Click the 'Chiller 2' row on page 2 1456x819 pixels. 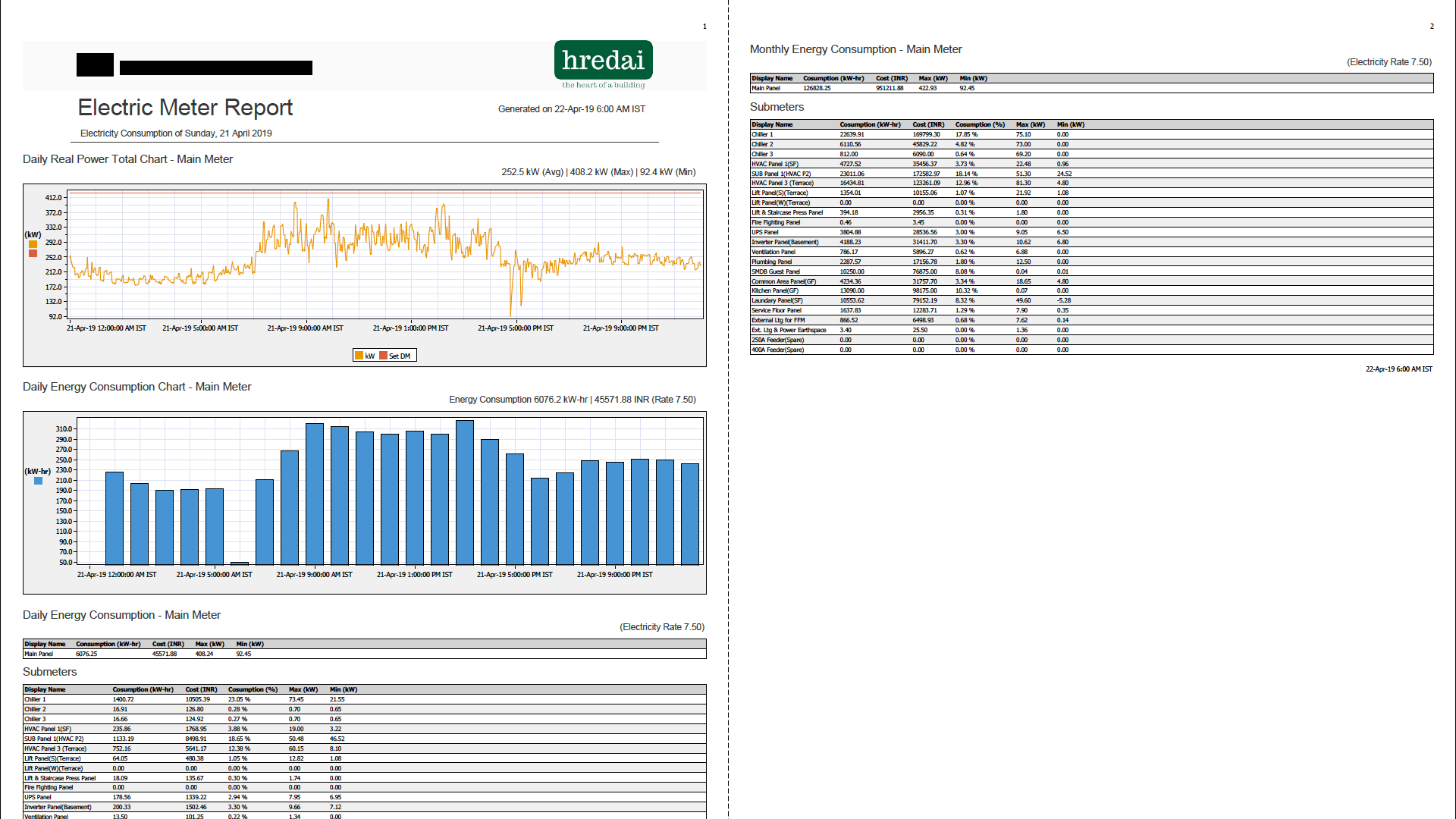pos(1092,144)
